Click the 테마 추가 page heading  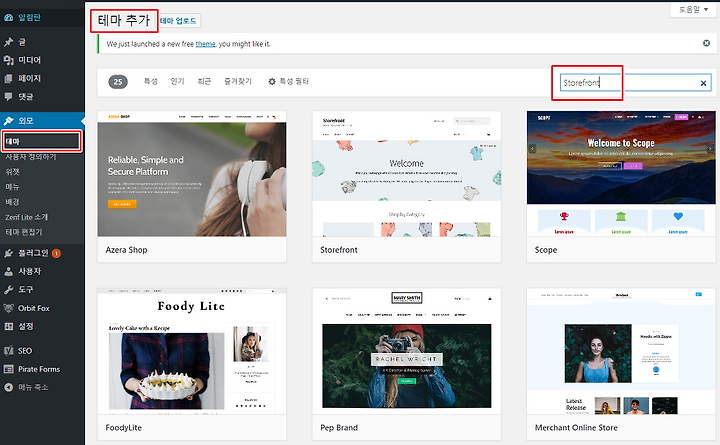pos(124,20)
